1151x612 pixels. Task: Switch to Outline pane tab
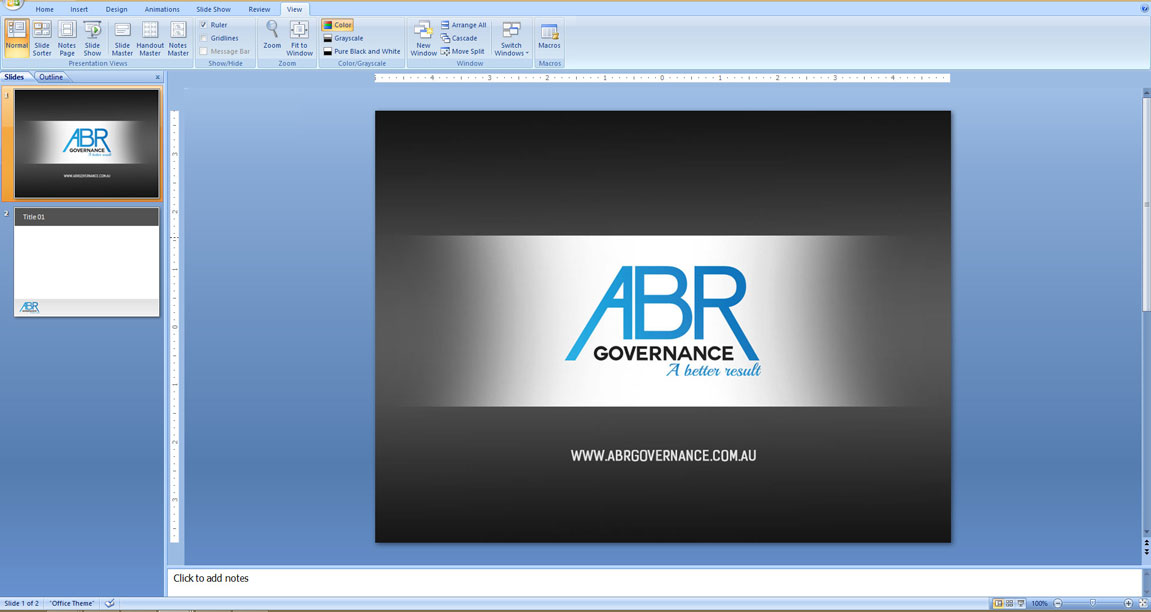pyautogui.click(x=51, y=77)
